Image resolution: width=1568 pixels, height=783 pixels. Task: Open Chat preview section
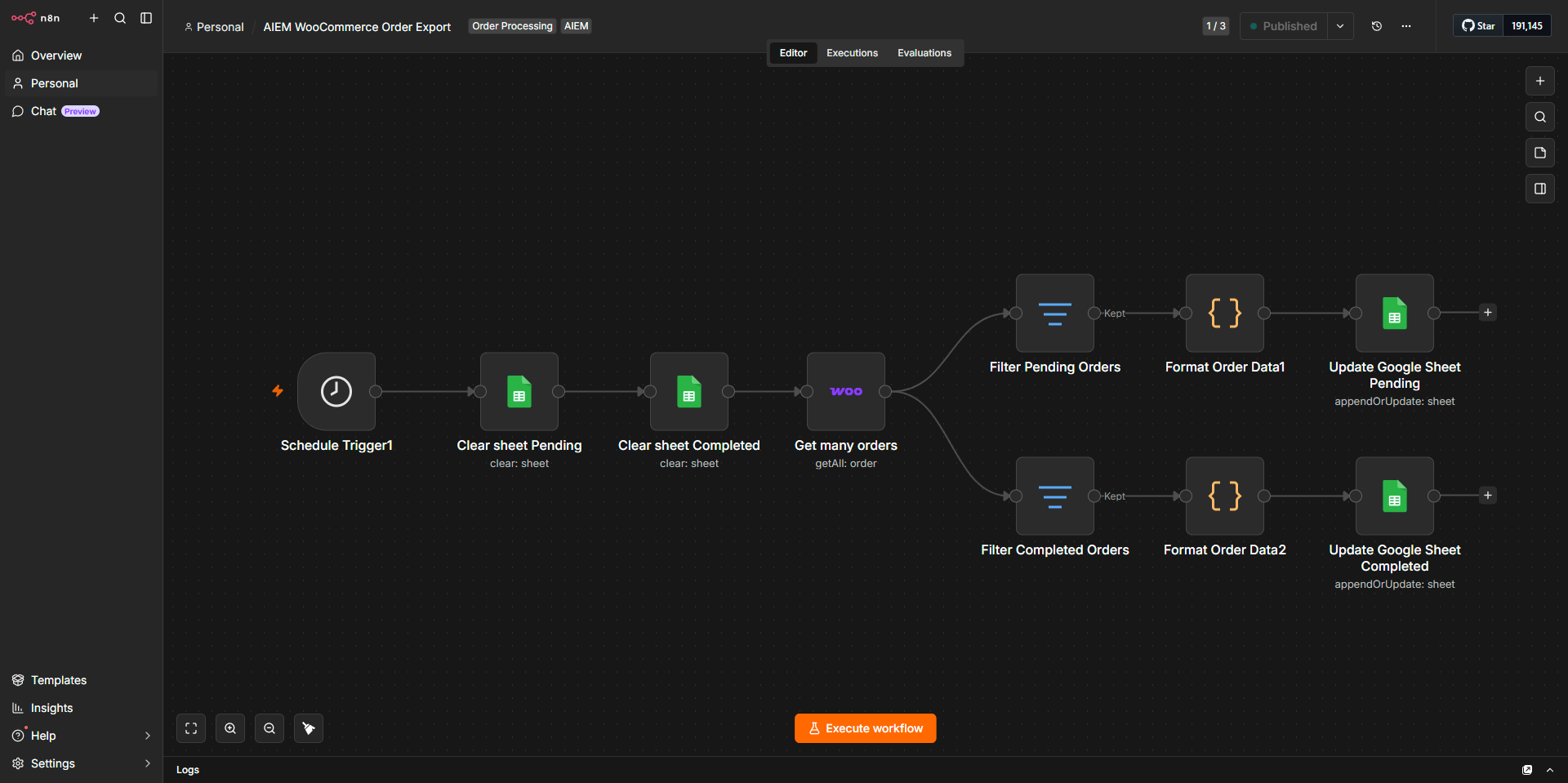(81, 111)
